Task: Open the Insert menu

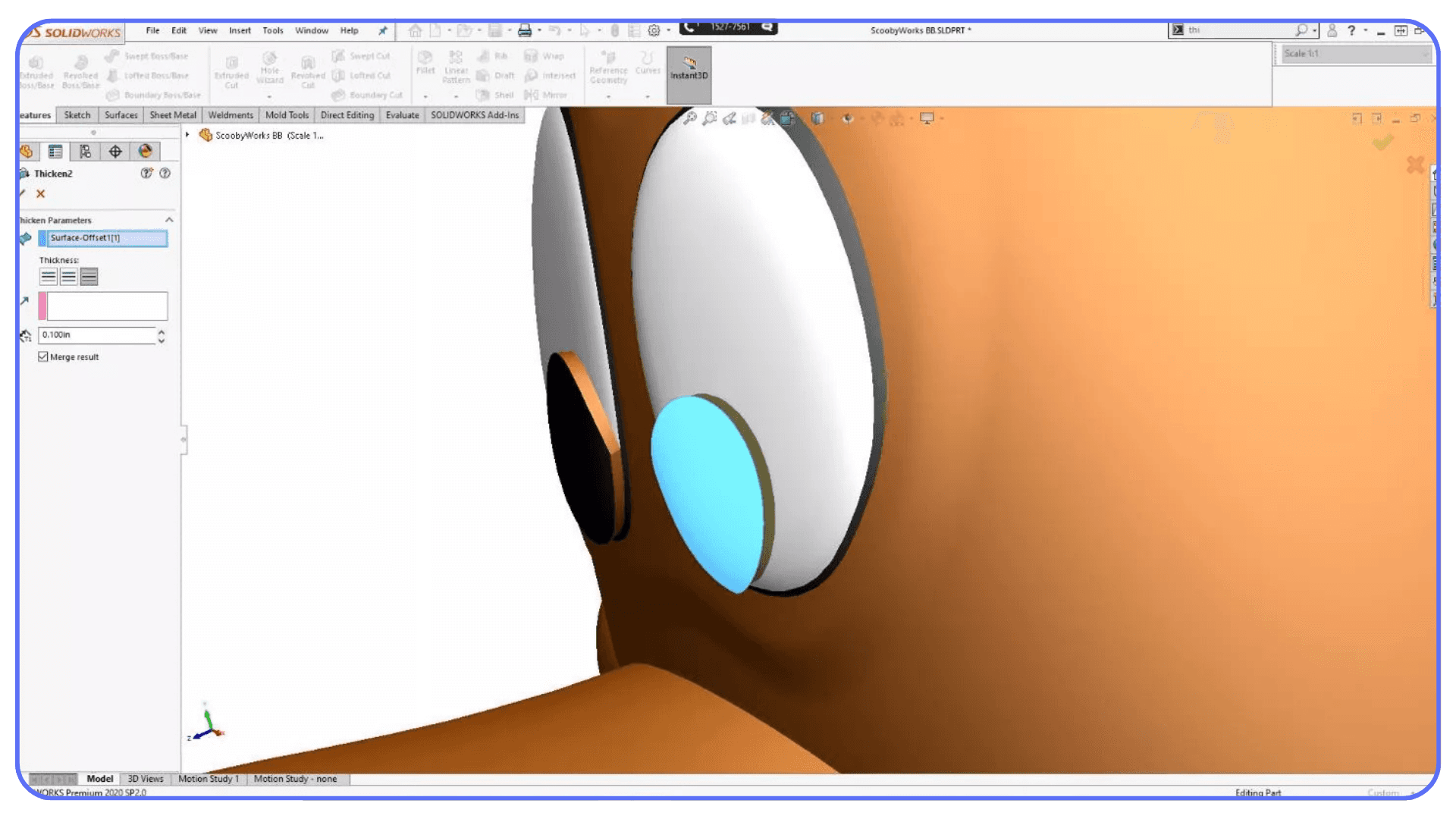Action: (x=240, y=30)
